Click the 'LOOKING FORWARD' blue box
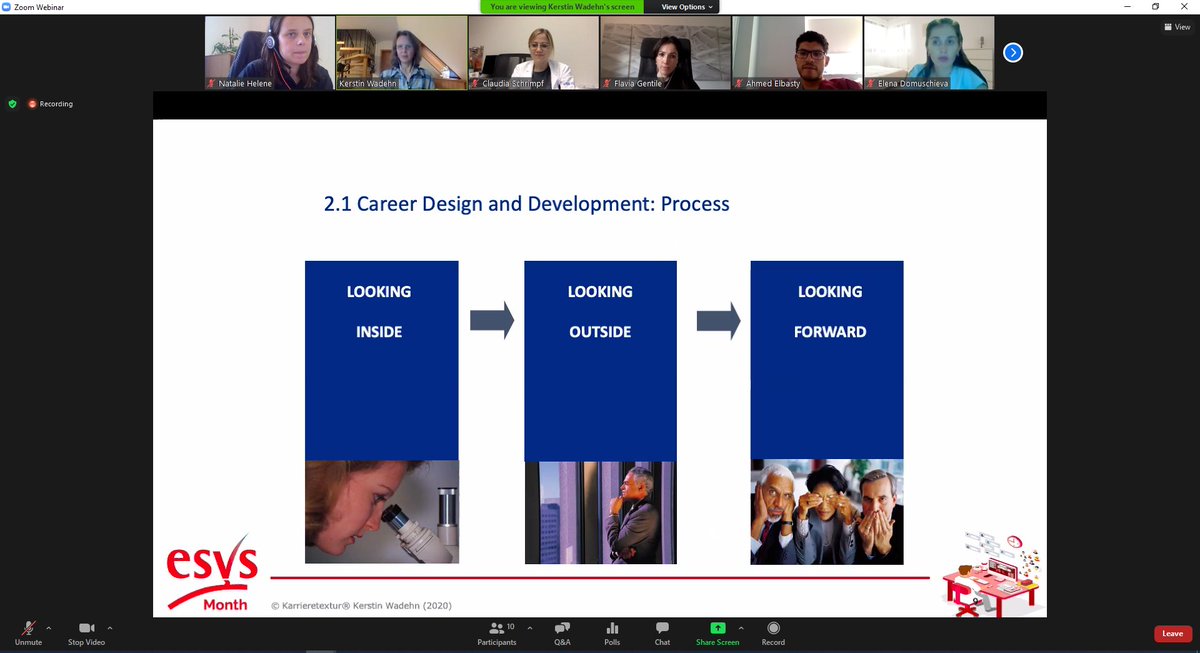Viewport: 1200px width, 653px height. (827, 360)
